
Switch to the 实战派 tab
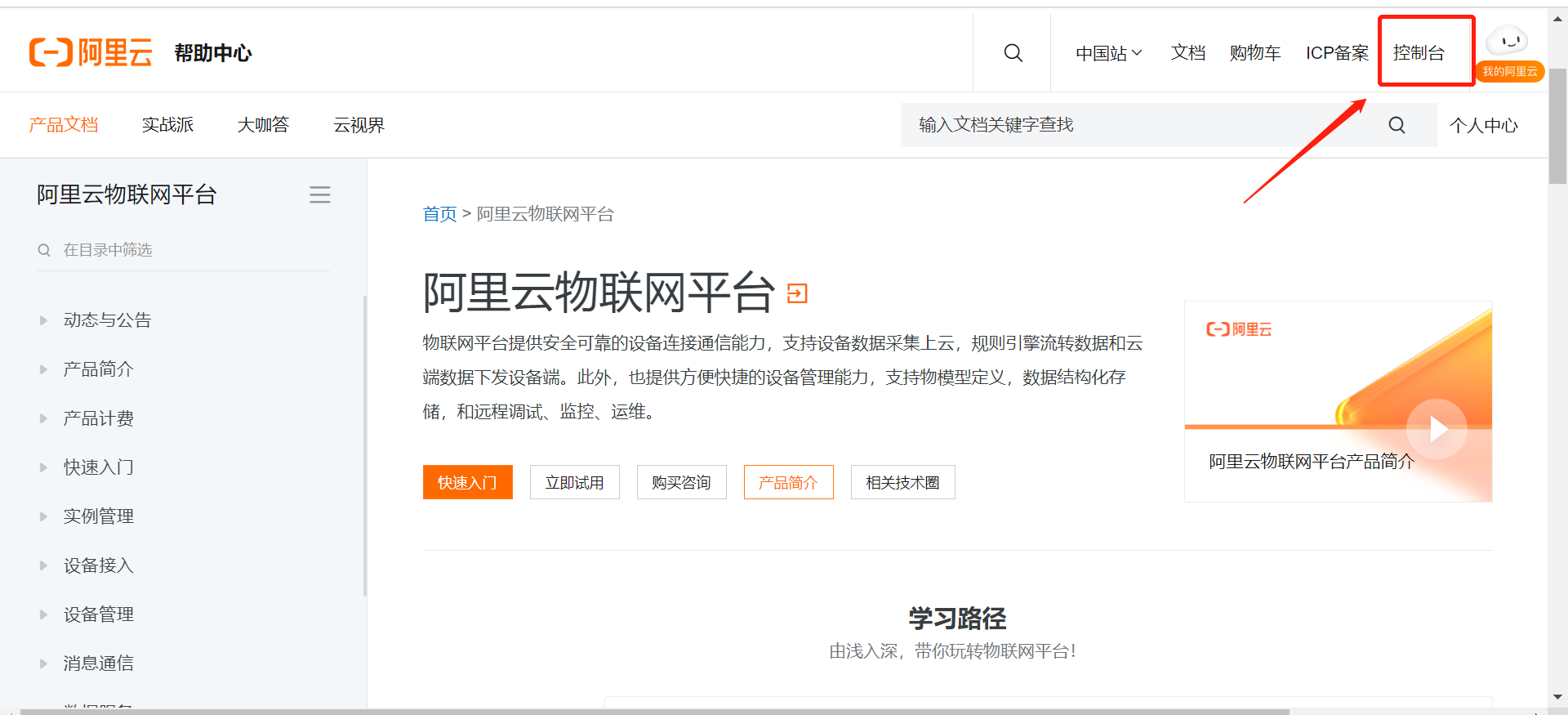[x=167, y=125]
